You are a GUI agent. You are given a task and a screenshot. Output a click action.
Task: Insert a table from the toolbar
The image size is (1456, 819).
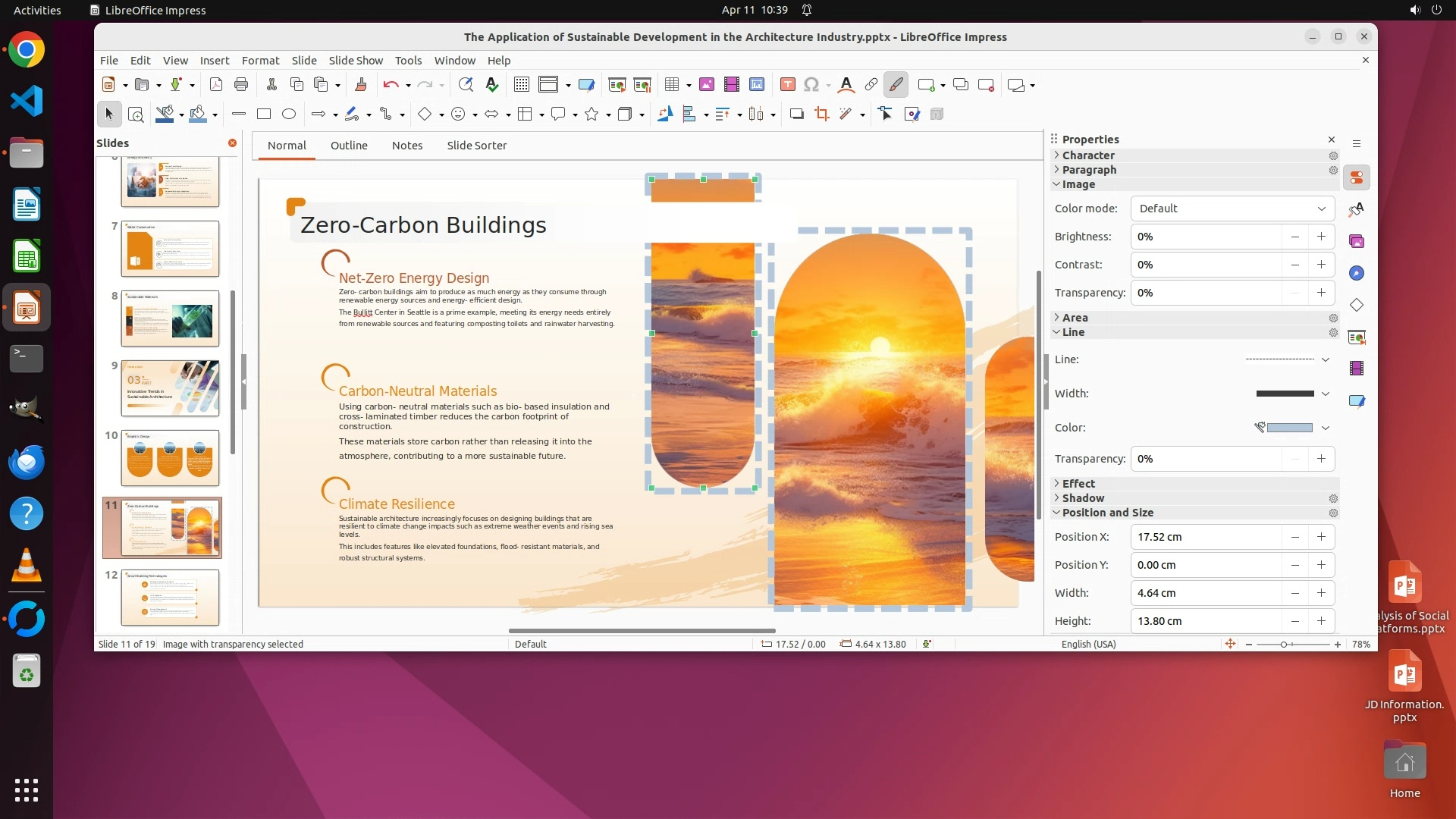click(671, 85)
